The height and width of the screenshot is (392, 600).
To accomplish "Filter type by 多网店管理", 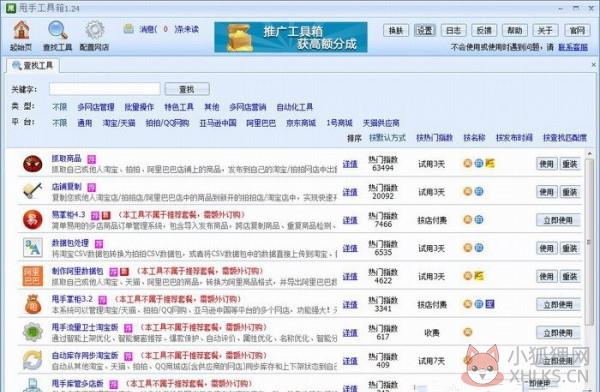I will 96,107.
